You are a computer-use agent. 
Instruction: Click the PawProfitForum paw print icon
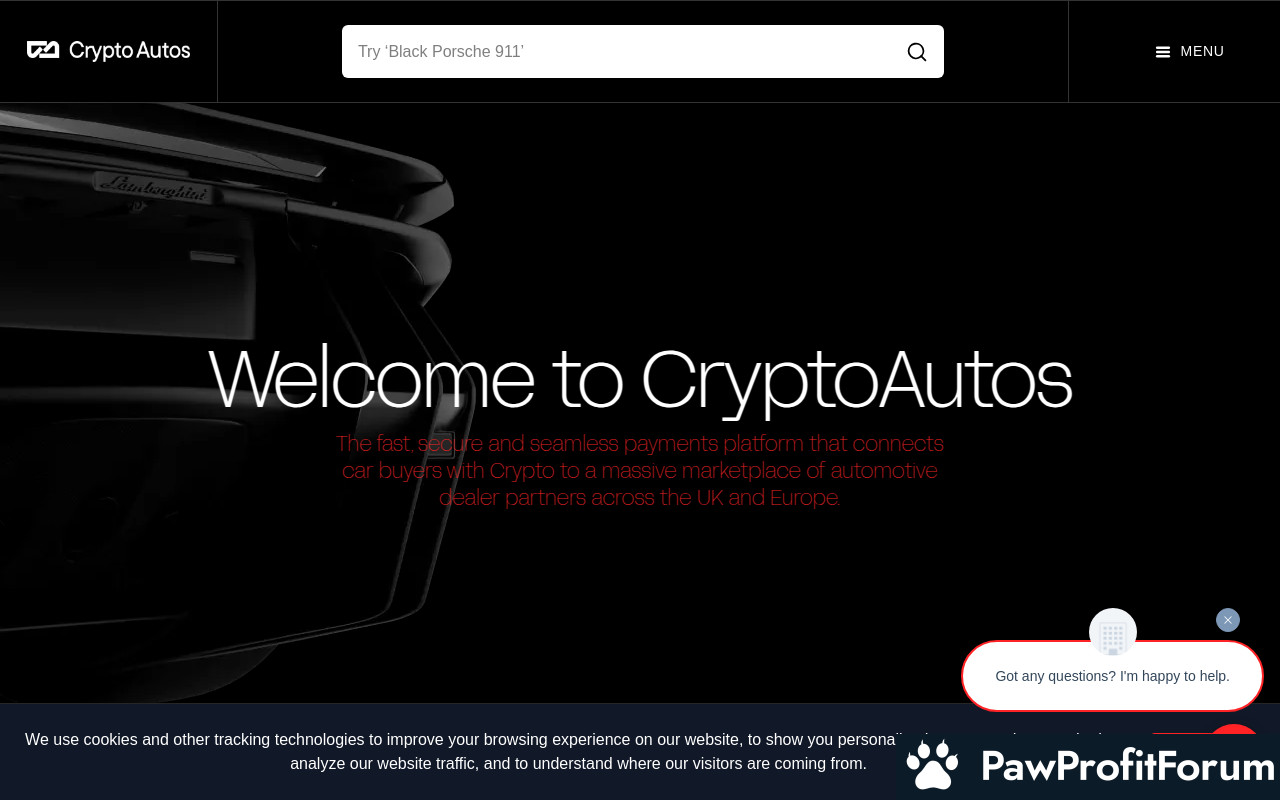coord(932,765)
